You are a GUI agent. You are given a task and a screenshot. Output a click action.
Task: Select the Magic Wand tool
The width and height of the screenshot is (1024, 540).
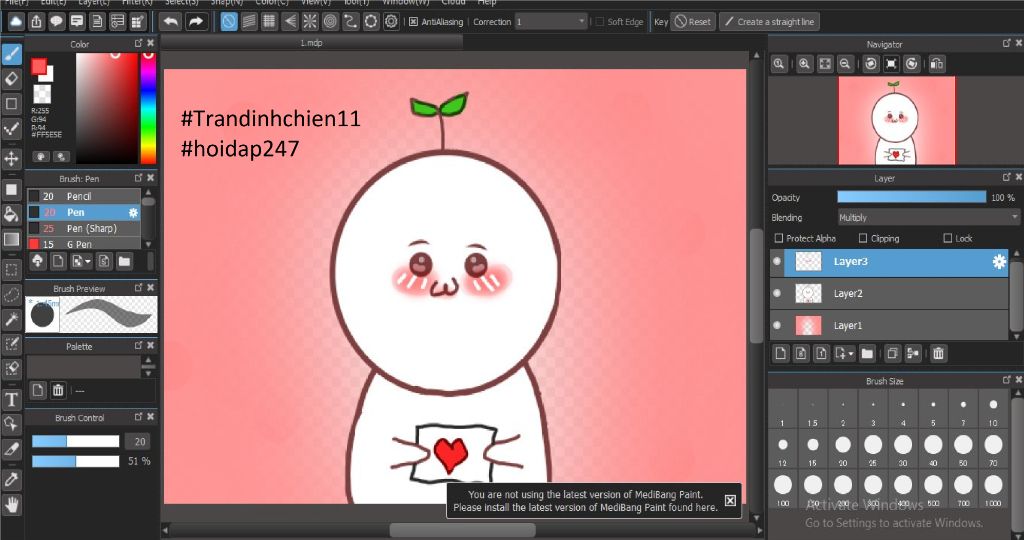[x=12, y=319]
